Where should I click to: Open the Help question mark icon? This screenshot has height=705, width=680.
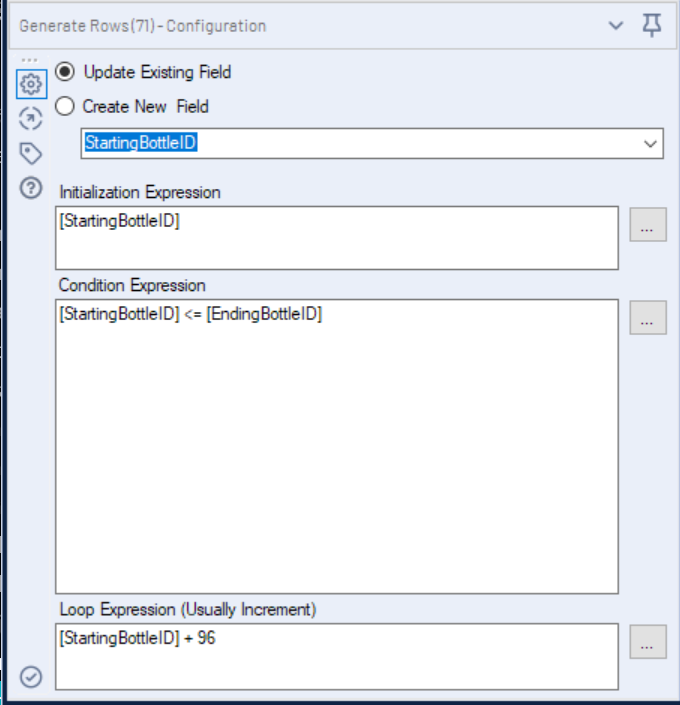point(31,188)
